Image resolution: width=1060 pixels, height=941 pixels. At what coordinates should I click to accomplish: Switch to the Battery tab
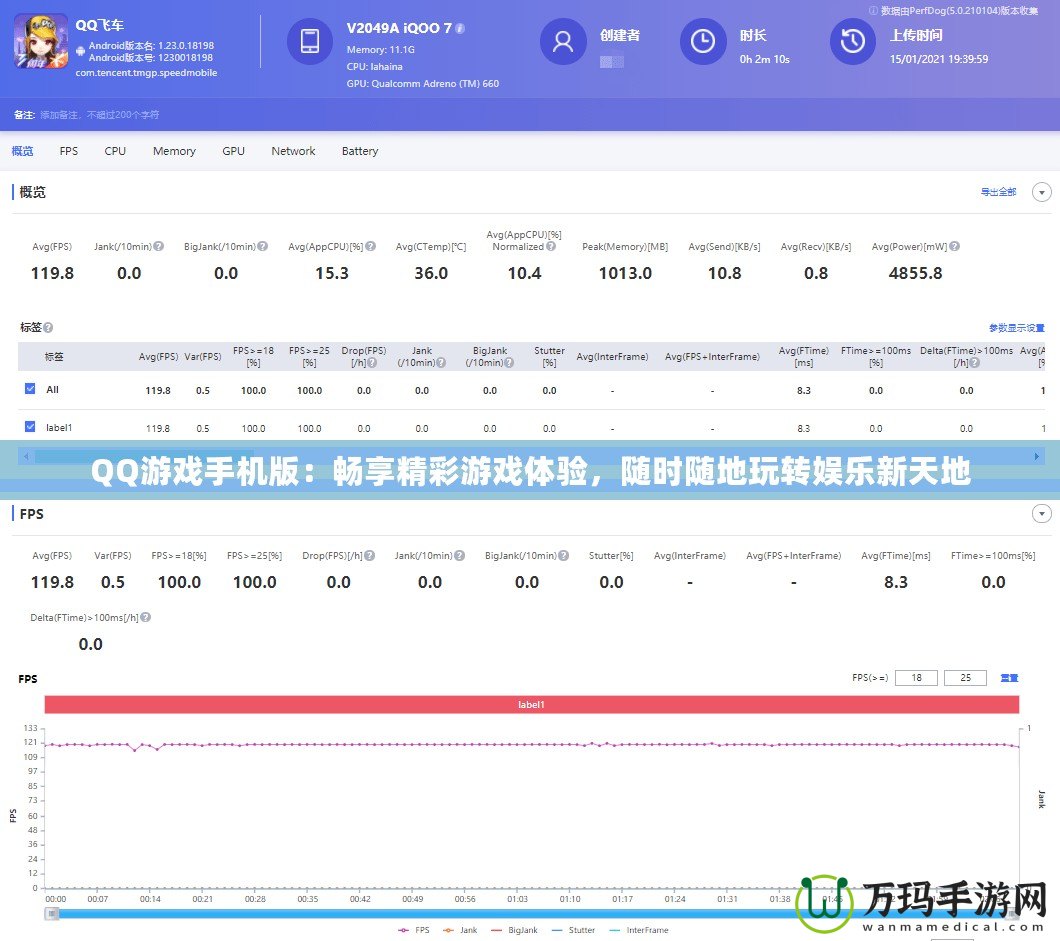click(x=360, y=151)
